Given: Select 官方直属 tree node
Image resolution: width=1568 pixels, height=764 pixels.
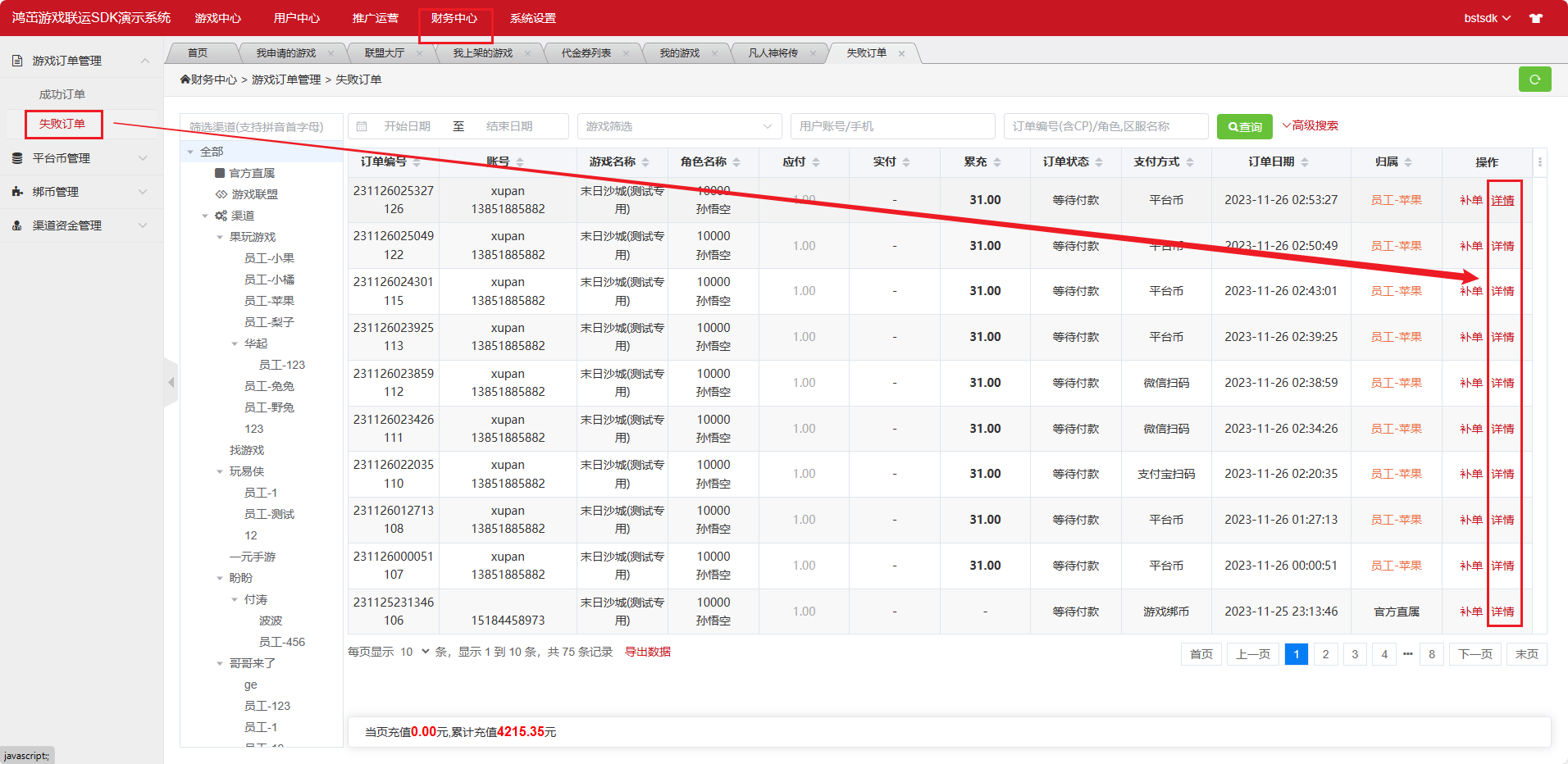Looking at the screenshot, I should point(252,173).
